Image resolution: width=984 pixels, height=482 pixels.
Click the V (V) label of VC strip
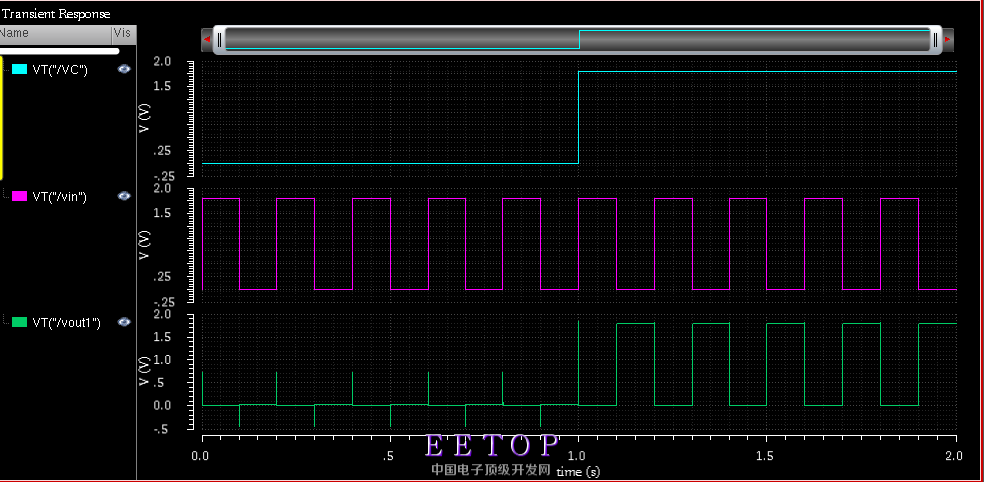144,119
